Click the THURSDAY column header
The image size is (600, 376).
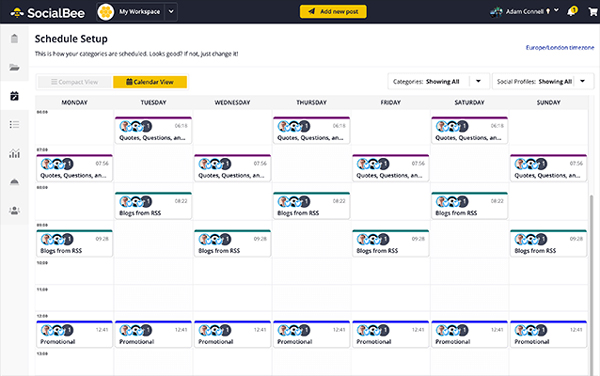tap(311, 103)
